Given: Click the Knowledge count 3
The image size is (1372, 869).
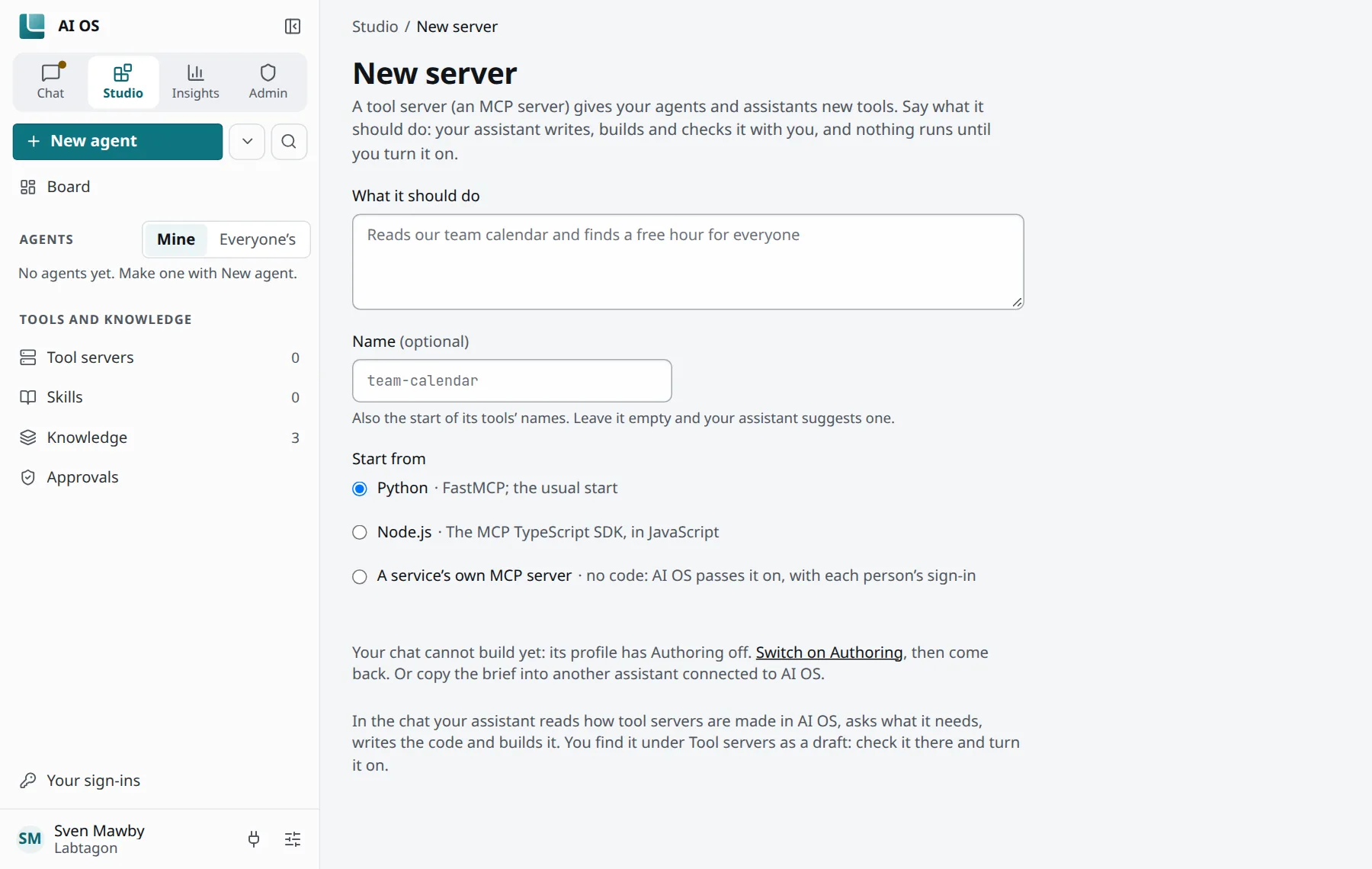Looking at the screenshot, I should pyautogui.click(x=295, y=438).
